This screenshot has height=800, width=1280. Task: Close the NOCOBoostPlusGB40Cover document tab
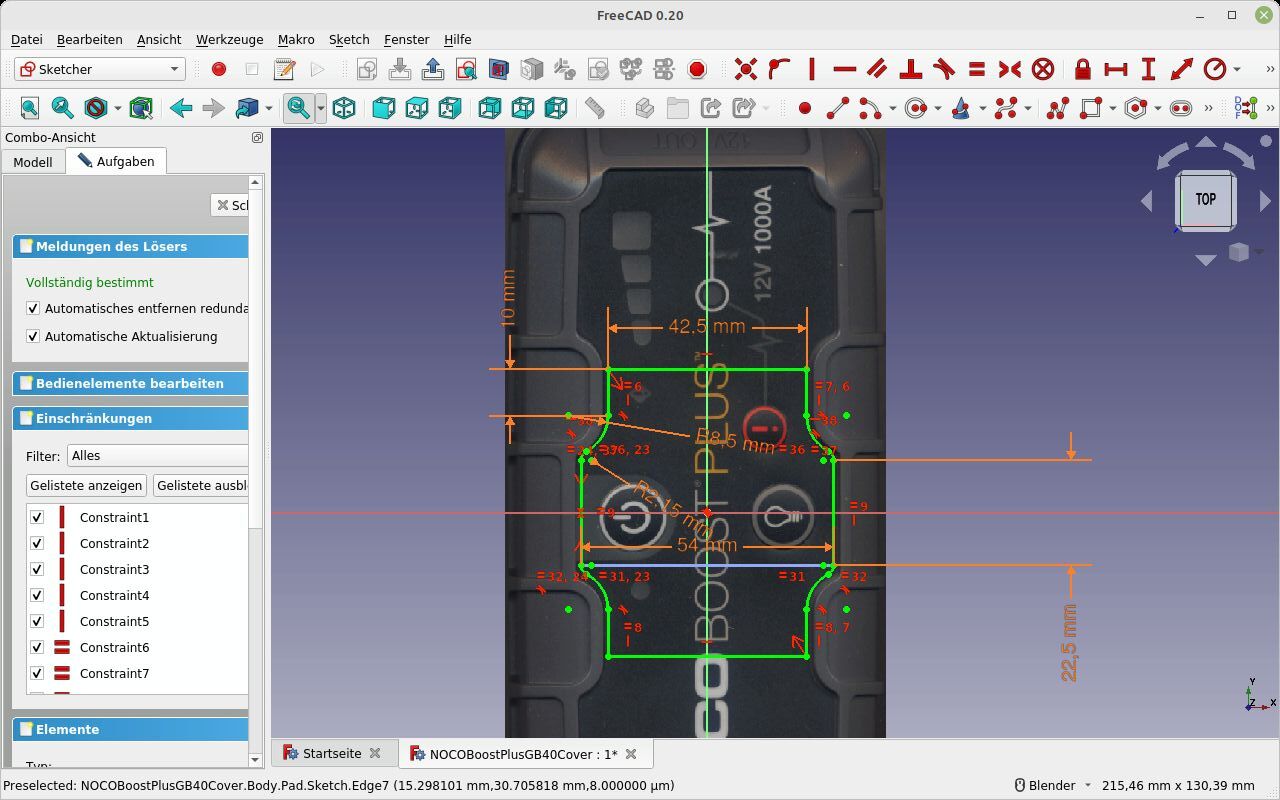pyautogui.click(x=631, y=754)
